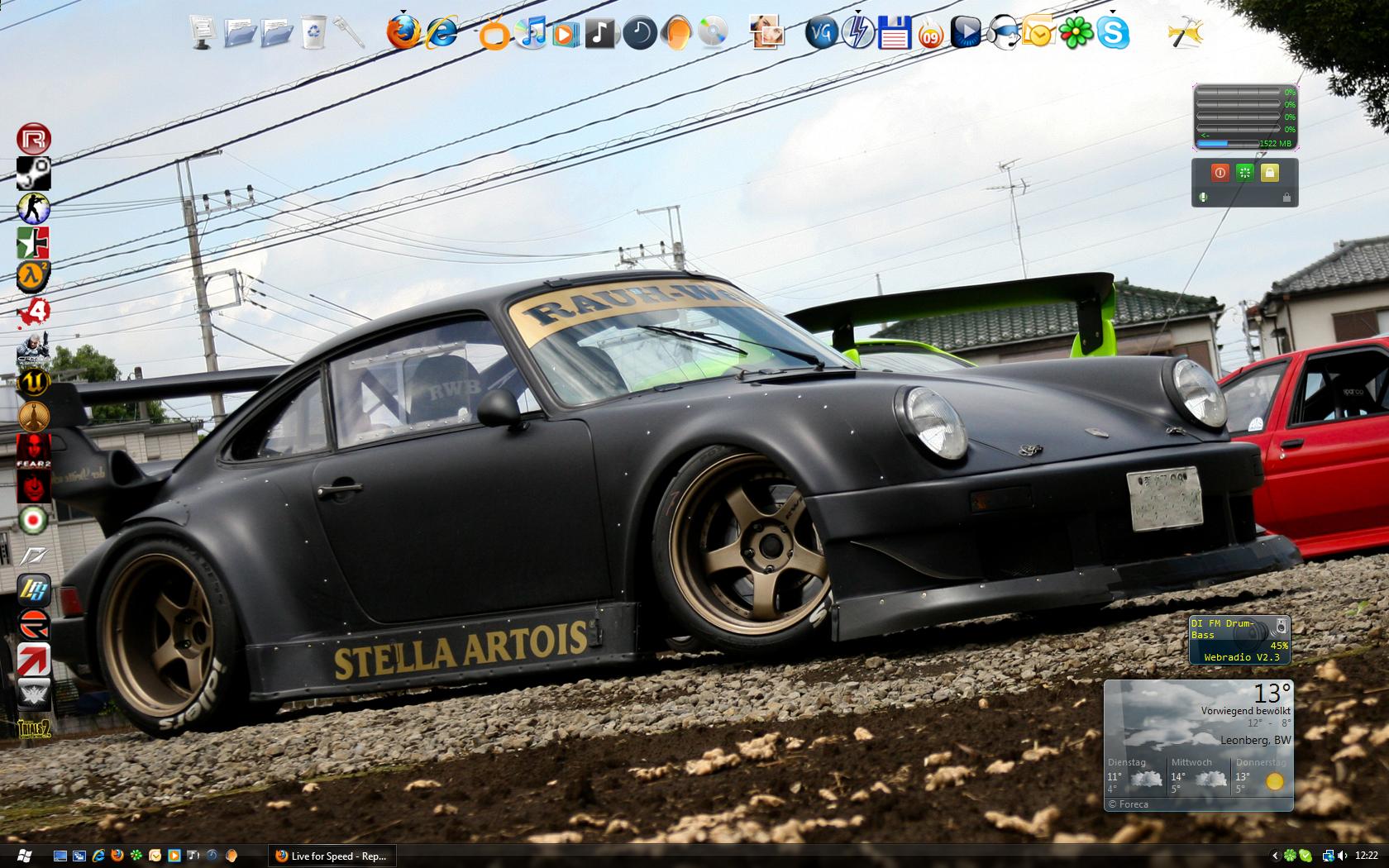Launch Internet Explorer from the top dock
The image size is (1389, 868).
coord(442,32)
